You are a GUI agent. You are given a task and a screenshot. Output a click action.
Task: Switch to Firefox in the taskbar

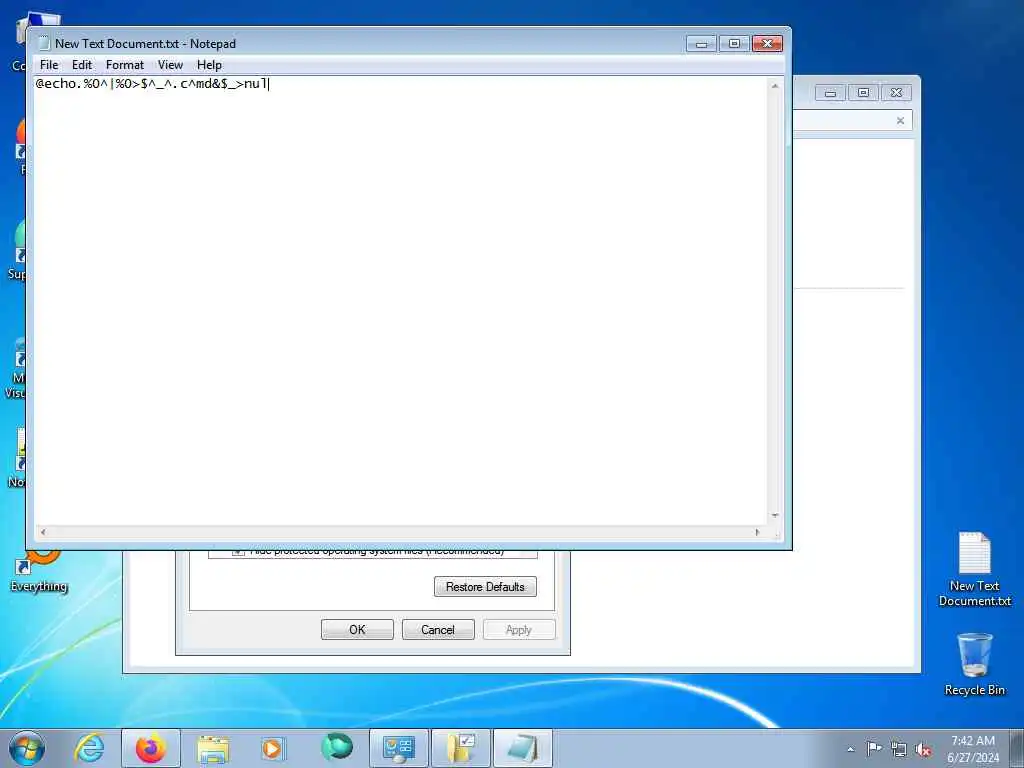point(151,748)
